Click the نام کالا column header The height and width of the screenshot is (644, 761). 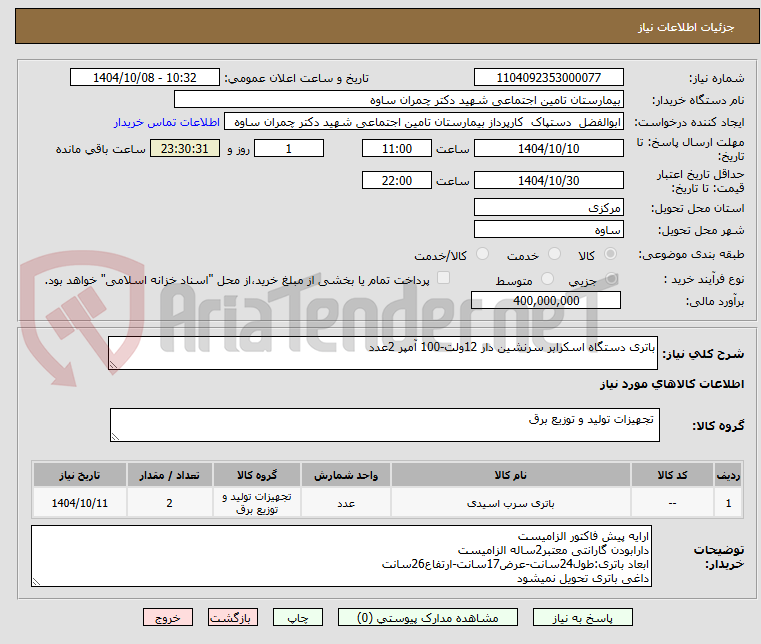pyautogui.click(x=511, y=475)
